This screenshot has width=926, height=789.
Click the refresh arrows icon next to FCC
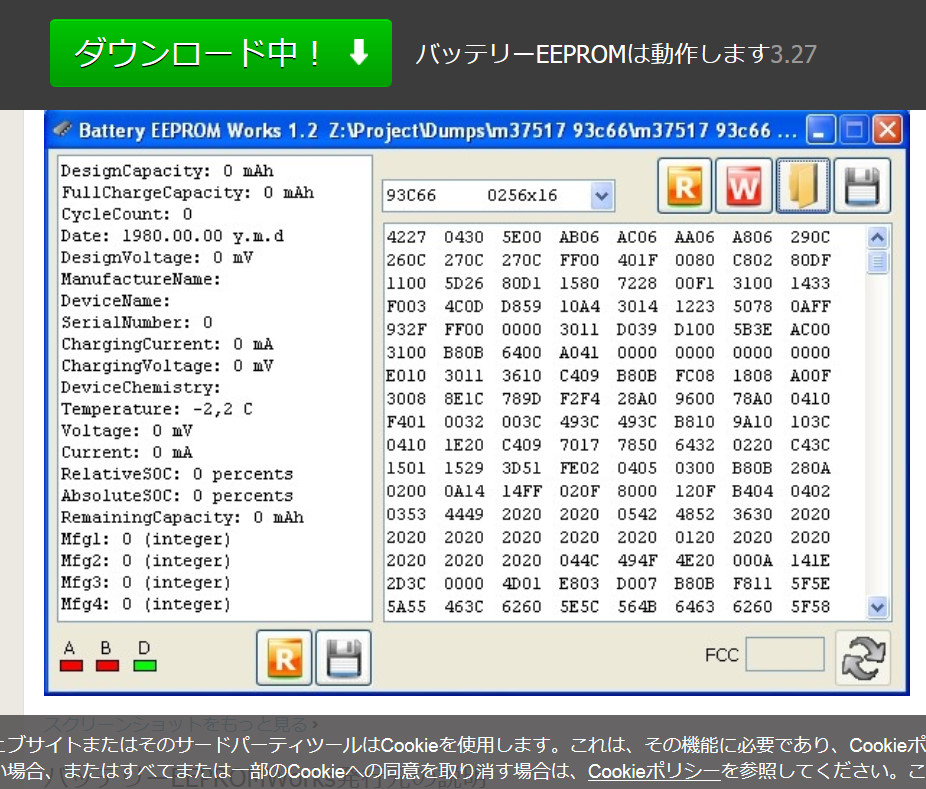(863, 658)
